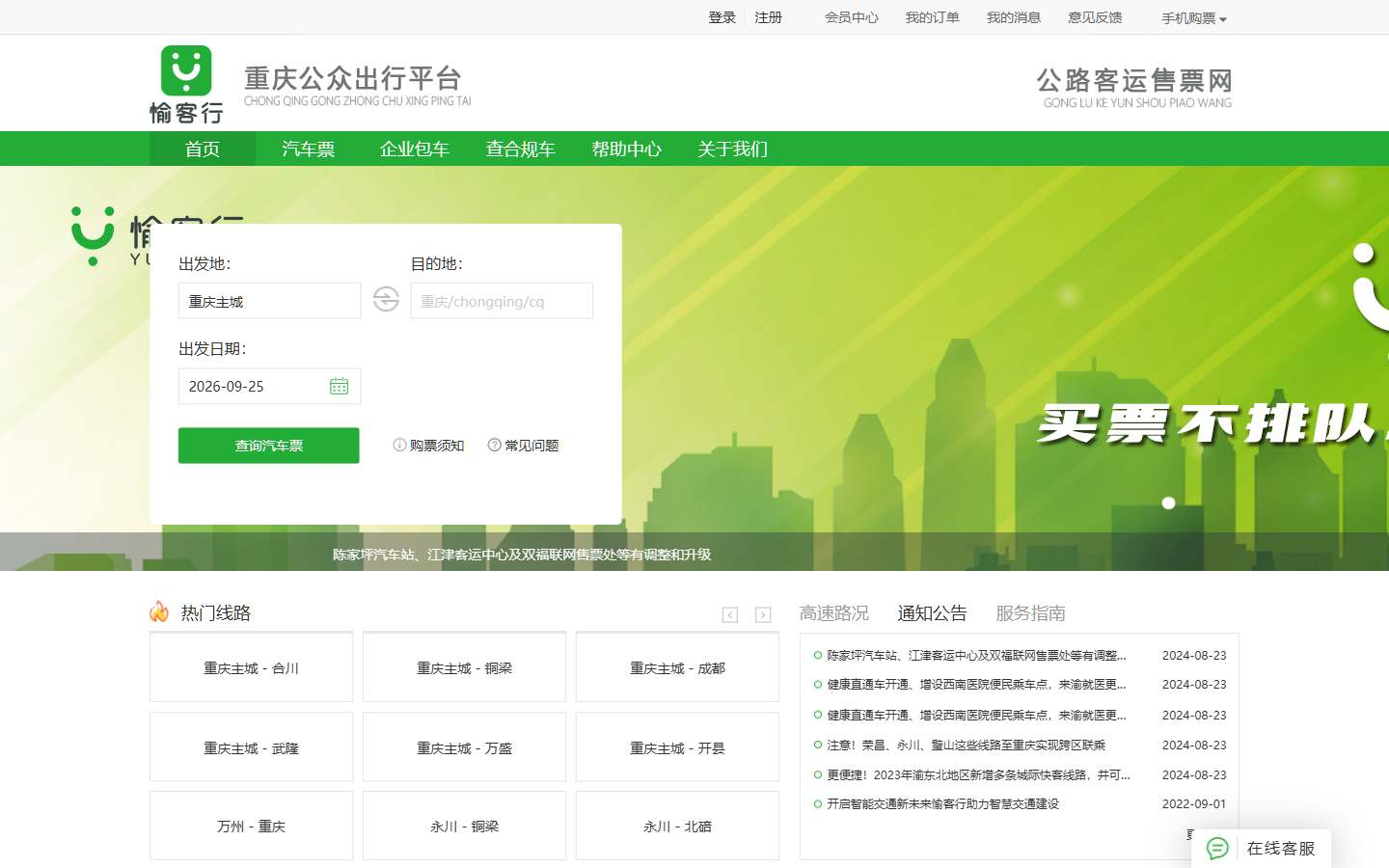Image resolution: width=1389 pixels, height=868 pixels.
Task: Open notice 开启智能交通新未来
Action: [x=942, y=803]
